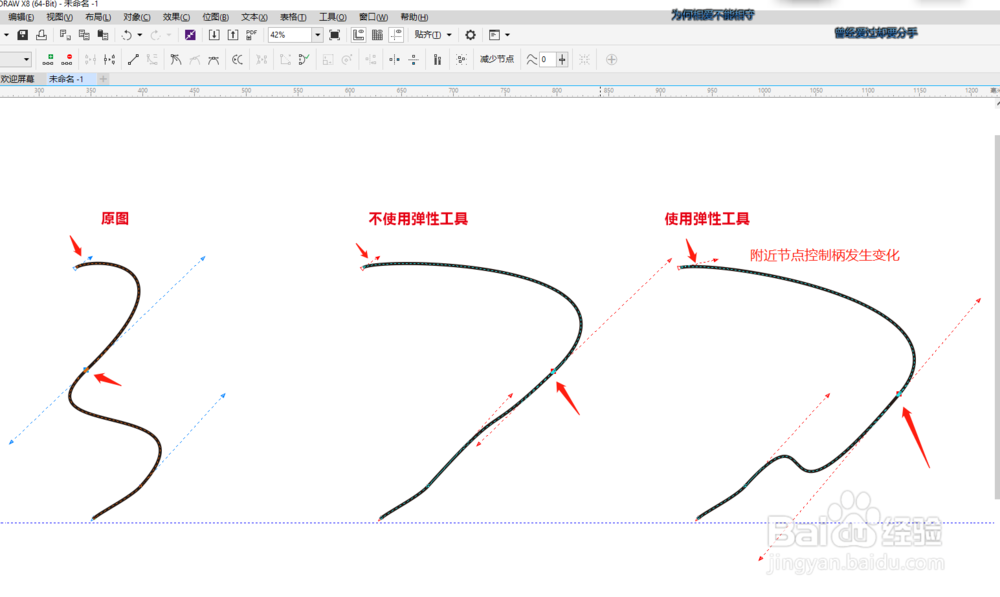Click the Convert to line icon

pos(133,59)
